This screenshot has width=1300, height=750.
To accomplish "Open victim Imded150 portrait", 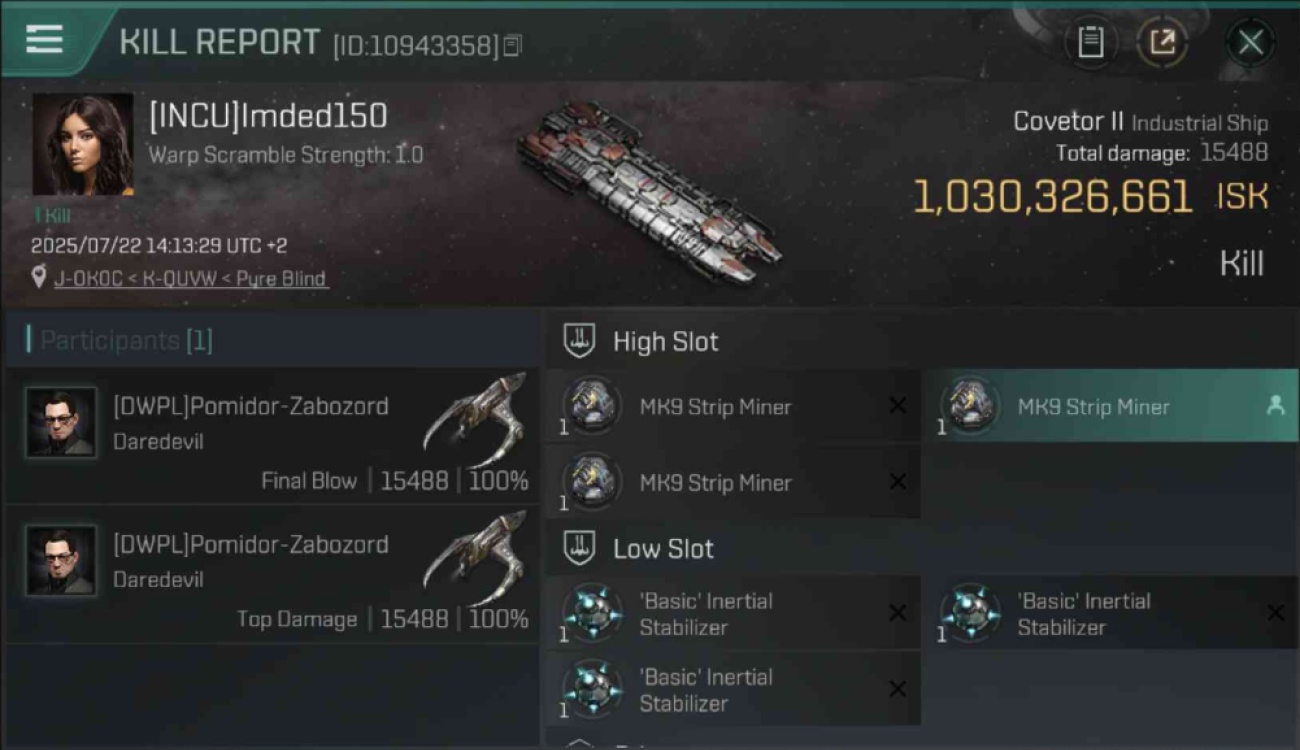I will (x=83, y=145).
